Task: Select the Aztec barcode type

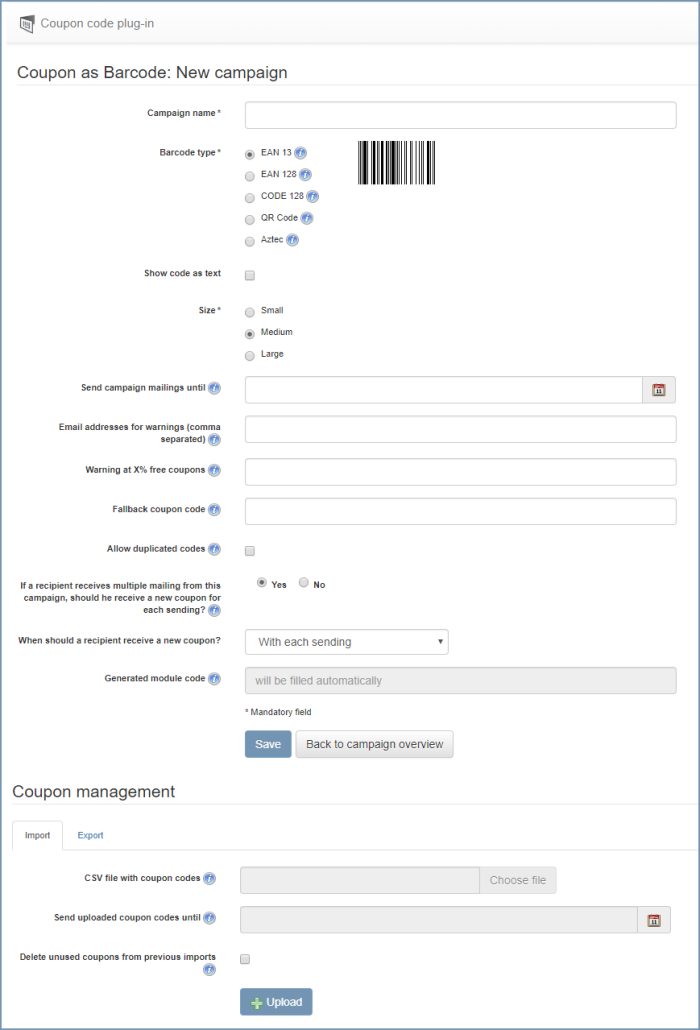Action: coord(250,242)
